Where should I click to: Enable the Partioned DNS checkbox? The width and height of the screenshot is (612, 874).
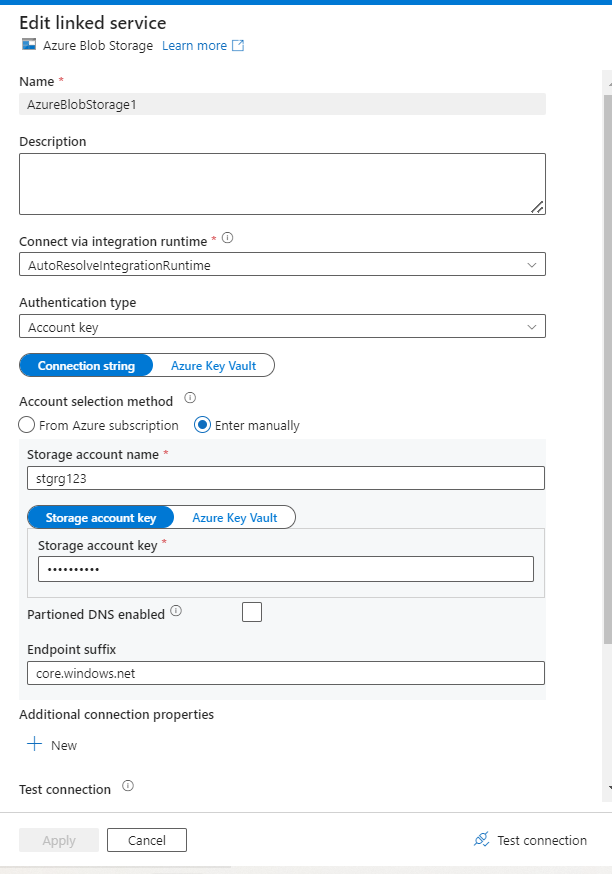252,612
